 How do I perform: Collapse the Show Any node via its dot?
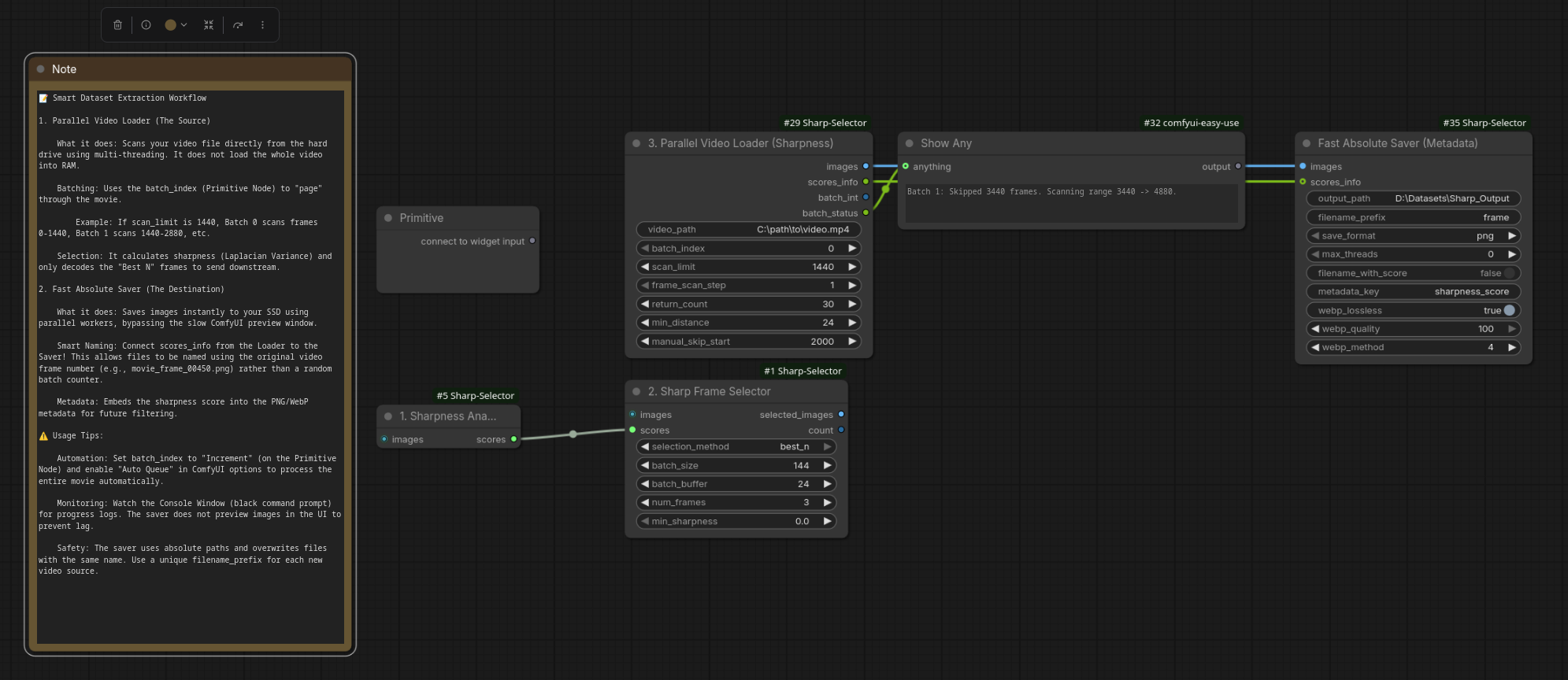click(909, 143)
